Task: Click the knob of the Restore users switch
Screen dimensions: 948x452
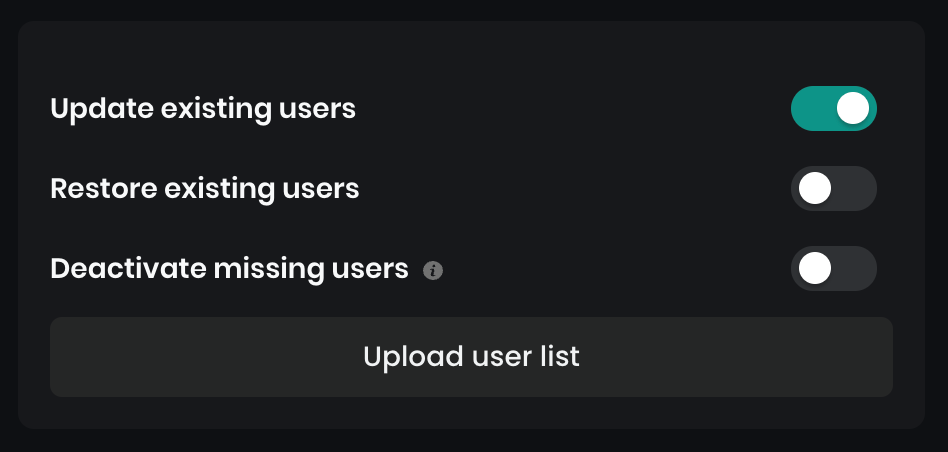Action: pyautogui.click(x=815, y=189)
